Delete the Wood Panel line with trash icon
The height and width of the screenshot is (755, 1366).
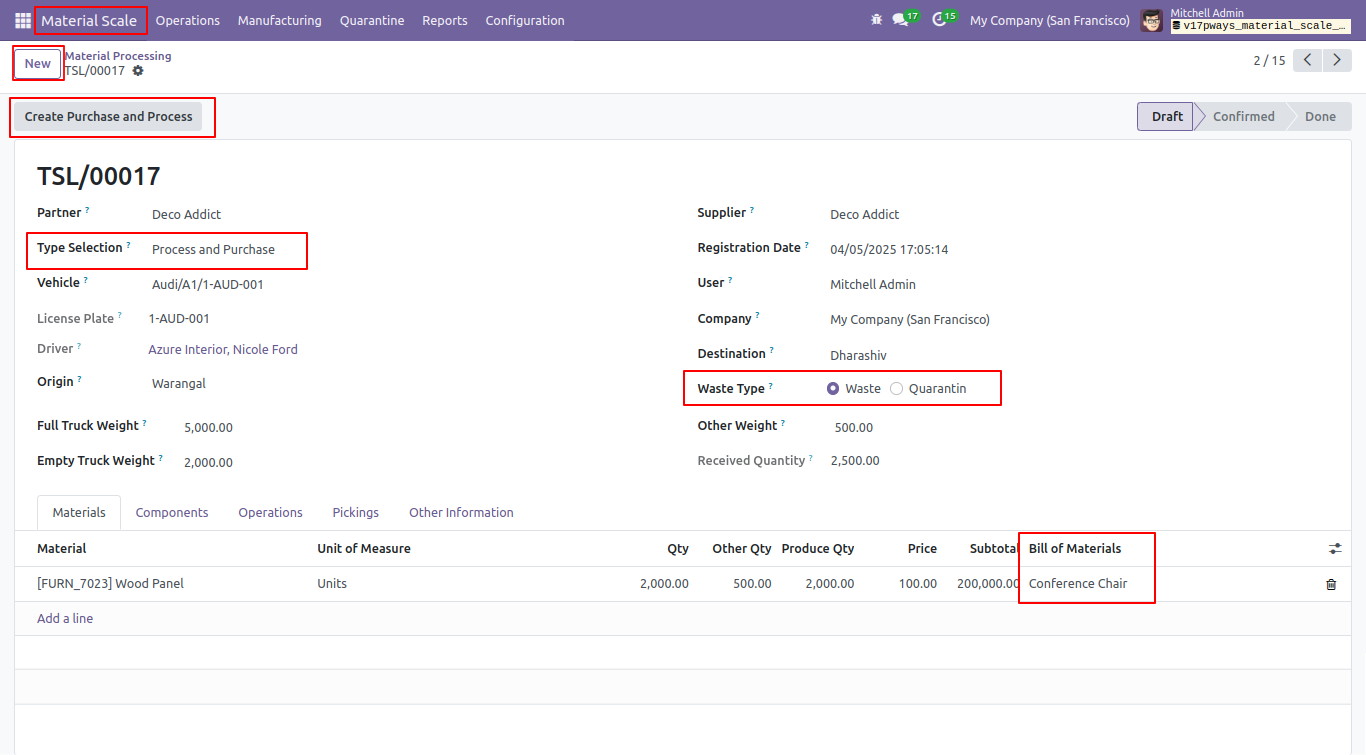tap(1331, 584)
